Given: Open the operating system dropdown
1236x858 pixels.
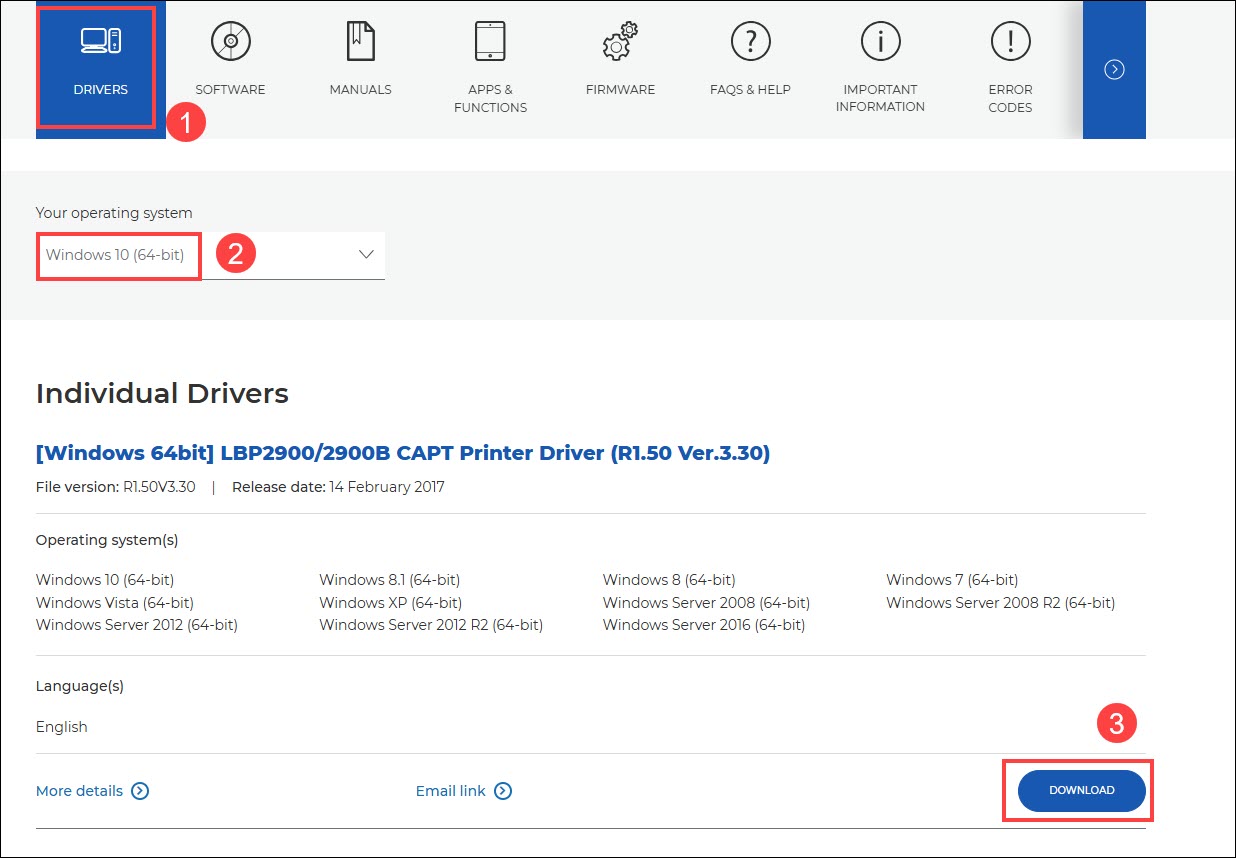Looking at the screenshot, I should pos(210,255).
